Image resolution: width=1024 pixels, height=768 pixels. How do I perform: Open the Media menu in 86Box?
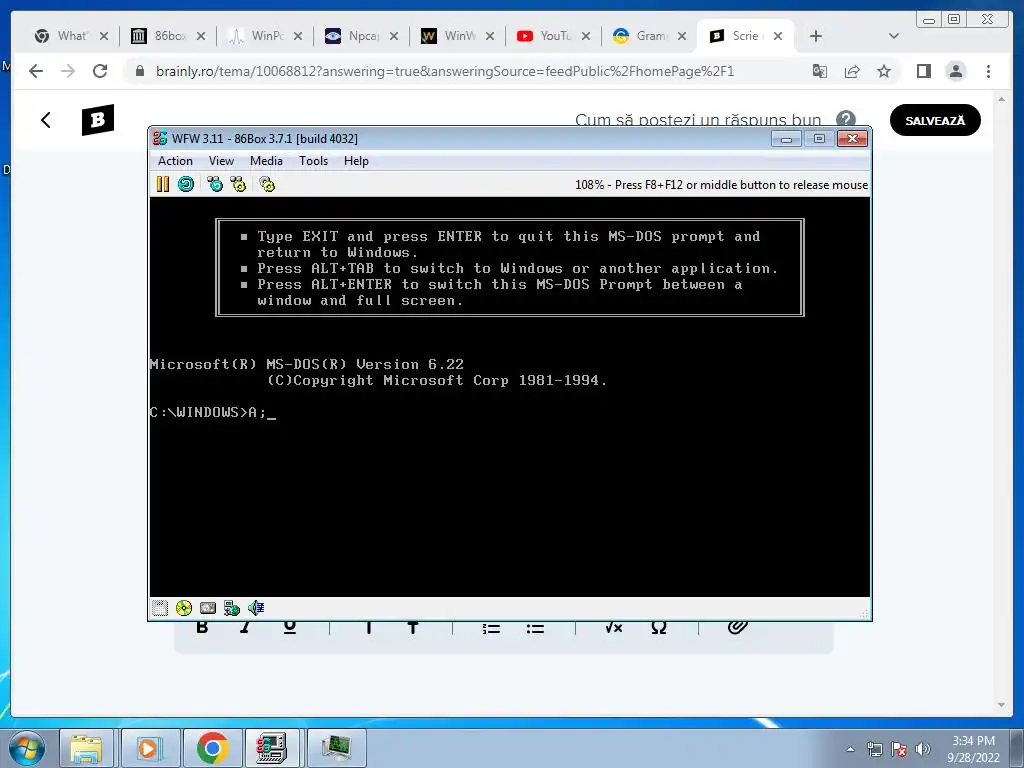[266, 161]
